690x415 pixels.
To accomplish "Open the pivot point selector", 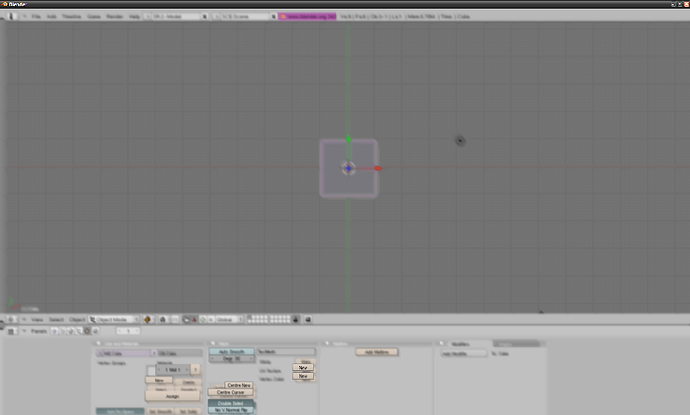I will (162, 320).
